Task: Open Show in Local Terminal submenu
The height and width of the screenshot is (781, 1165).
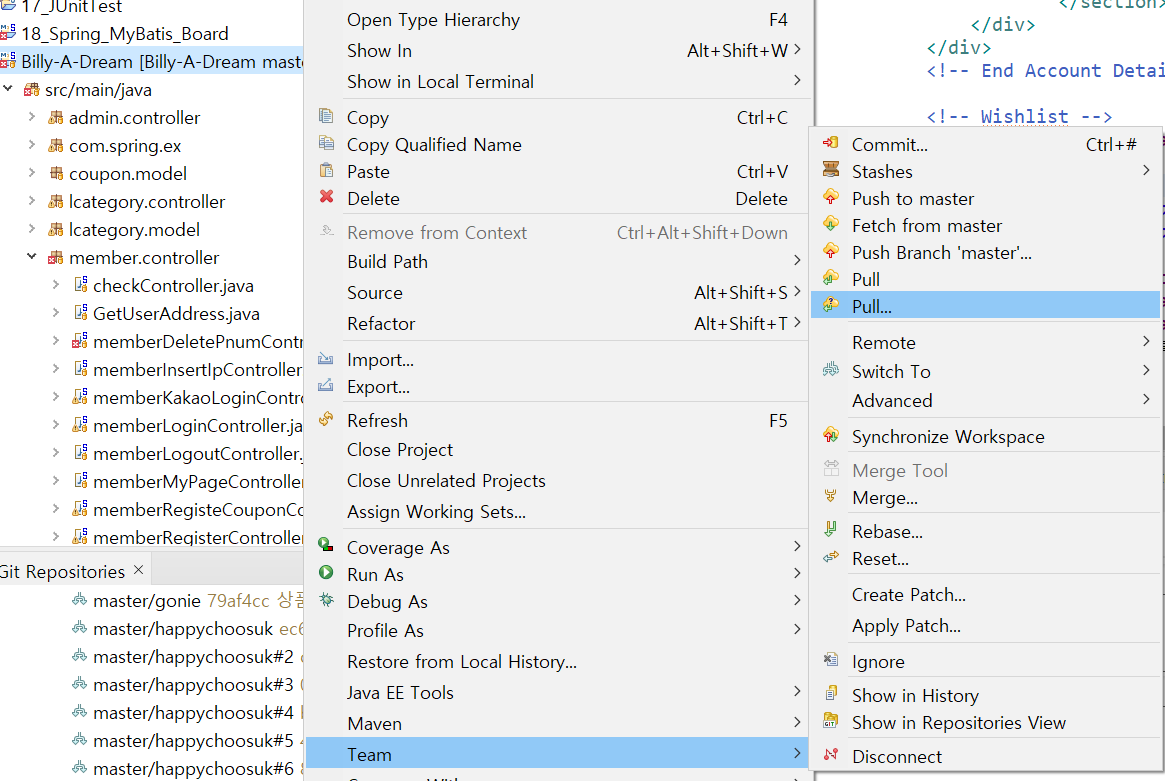Action: [x=556, y=81]
